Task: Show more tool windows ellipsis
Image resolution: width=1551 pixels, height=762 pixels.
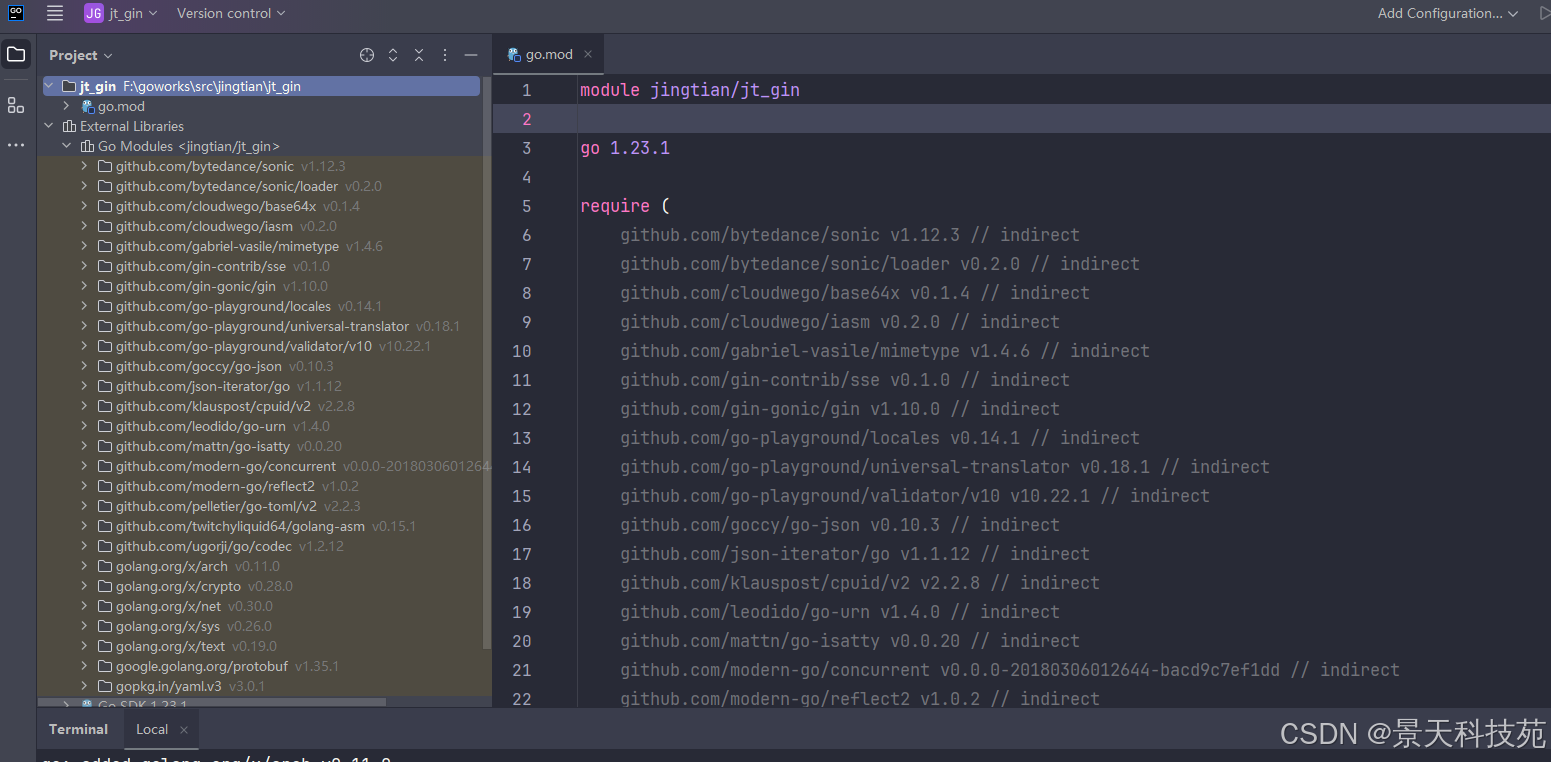Action: point(16,145)
